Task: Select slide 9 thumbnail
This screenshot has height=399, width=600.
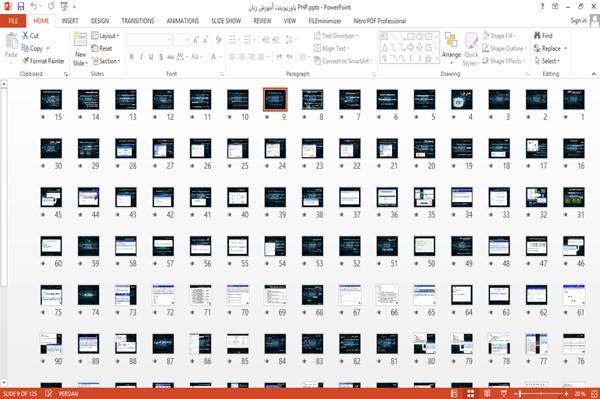Action: click(275, 99)
